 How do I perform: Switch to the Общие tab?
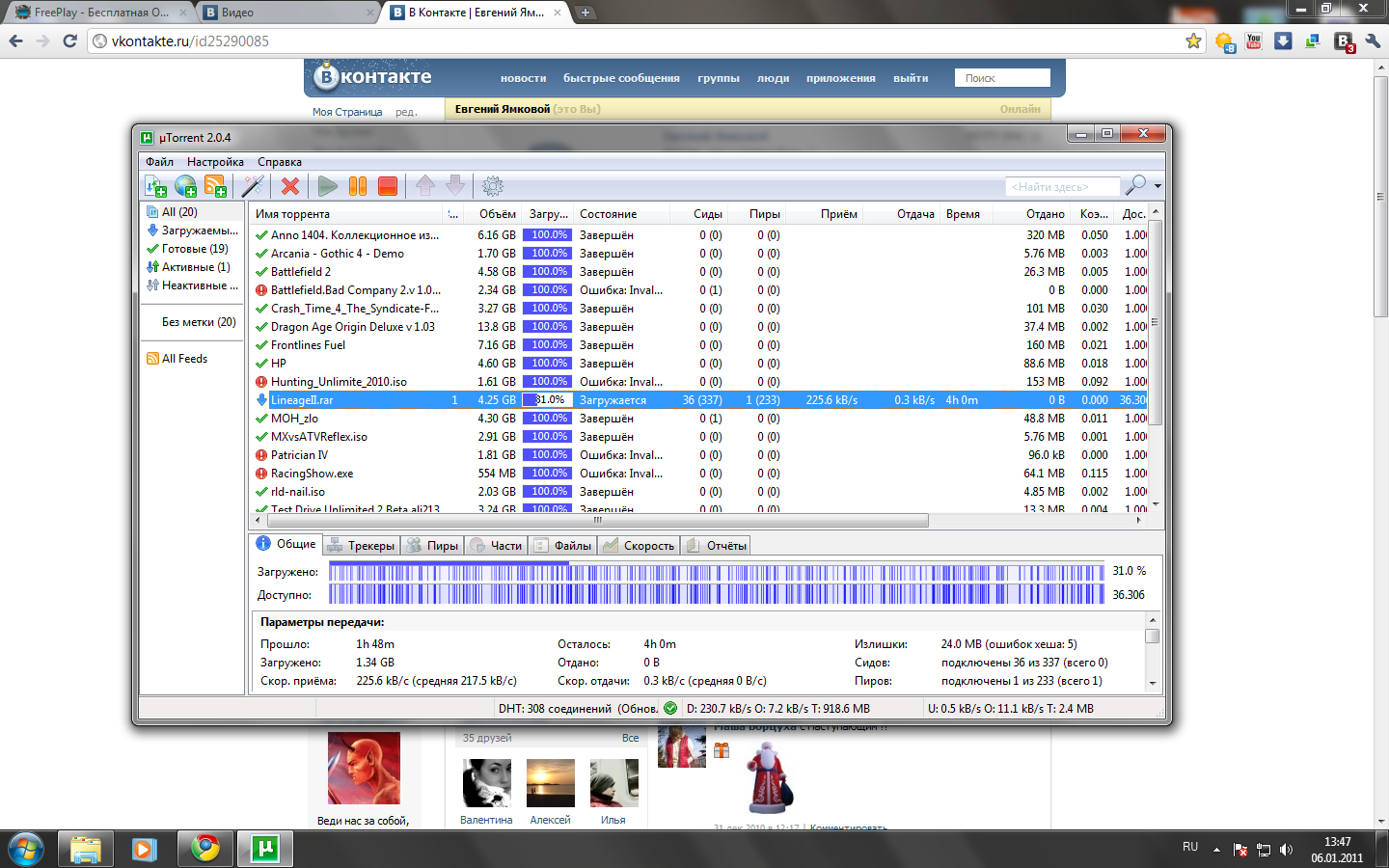coord(286,544)
